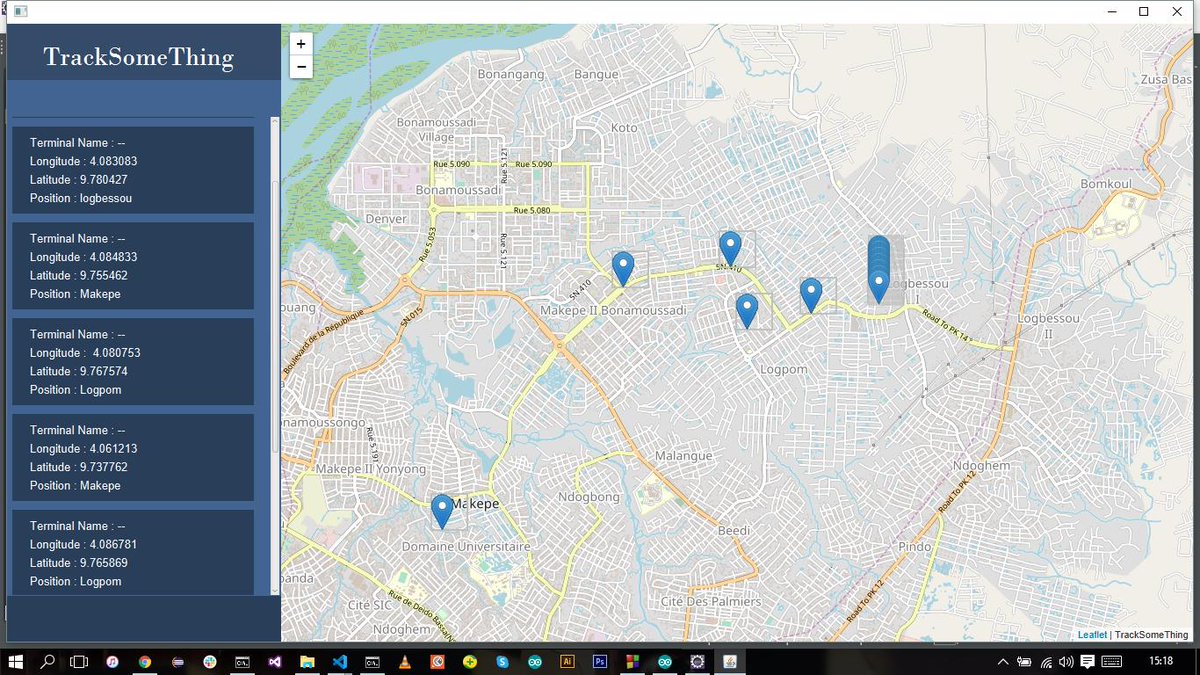Zoom out on the map
Viewport: 1200px width, 675px height.
[301, 66]
